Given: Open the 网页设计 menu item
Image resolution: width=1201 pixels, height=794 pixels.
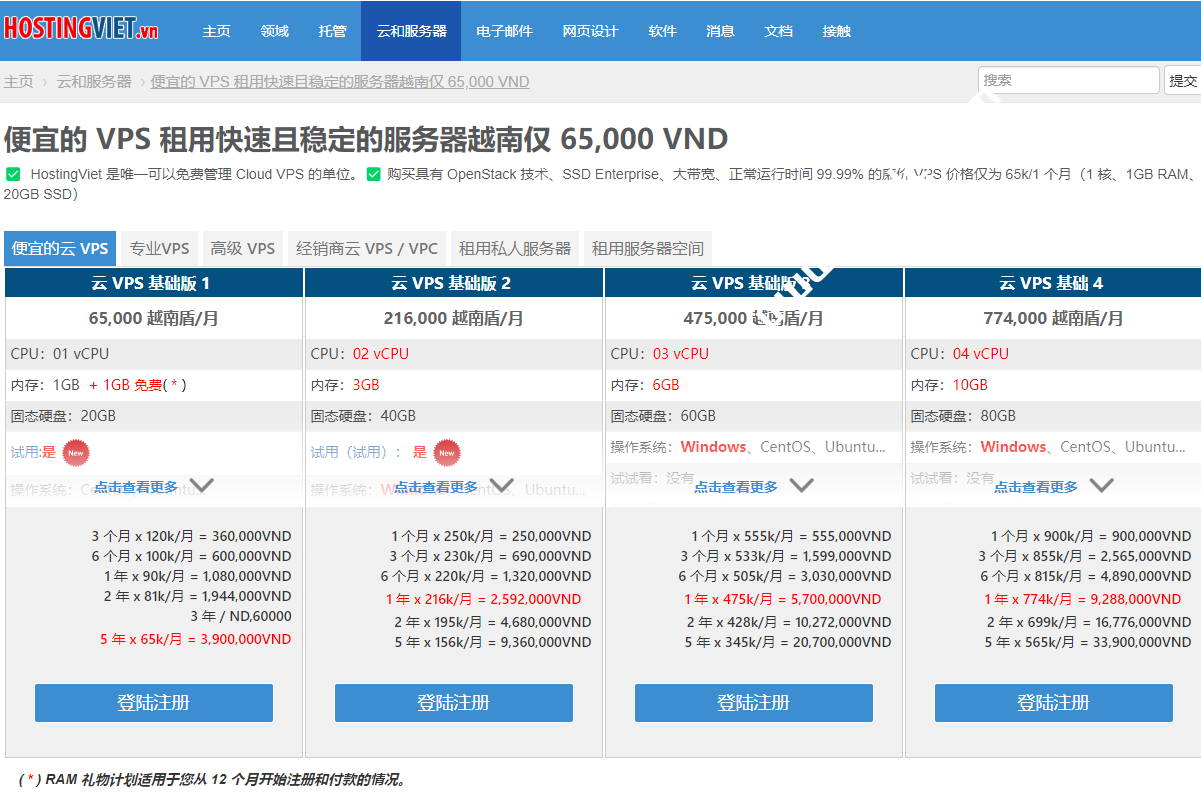Looking at the screenshot, I should click(x=589, y=30).
